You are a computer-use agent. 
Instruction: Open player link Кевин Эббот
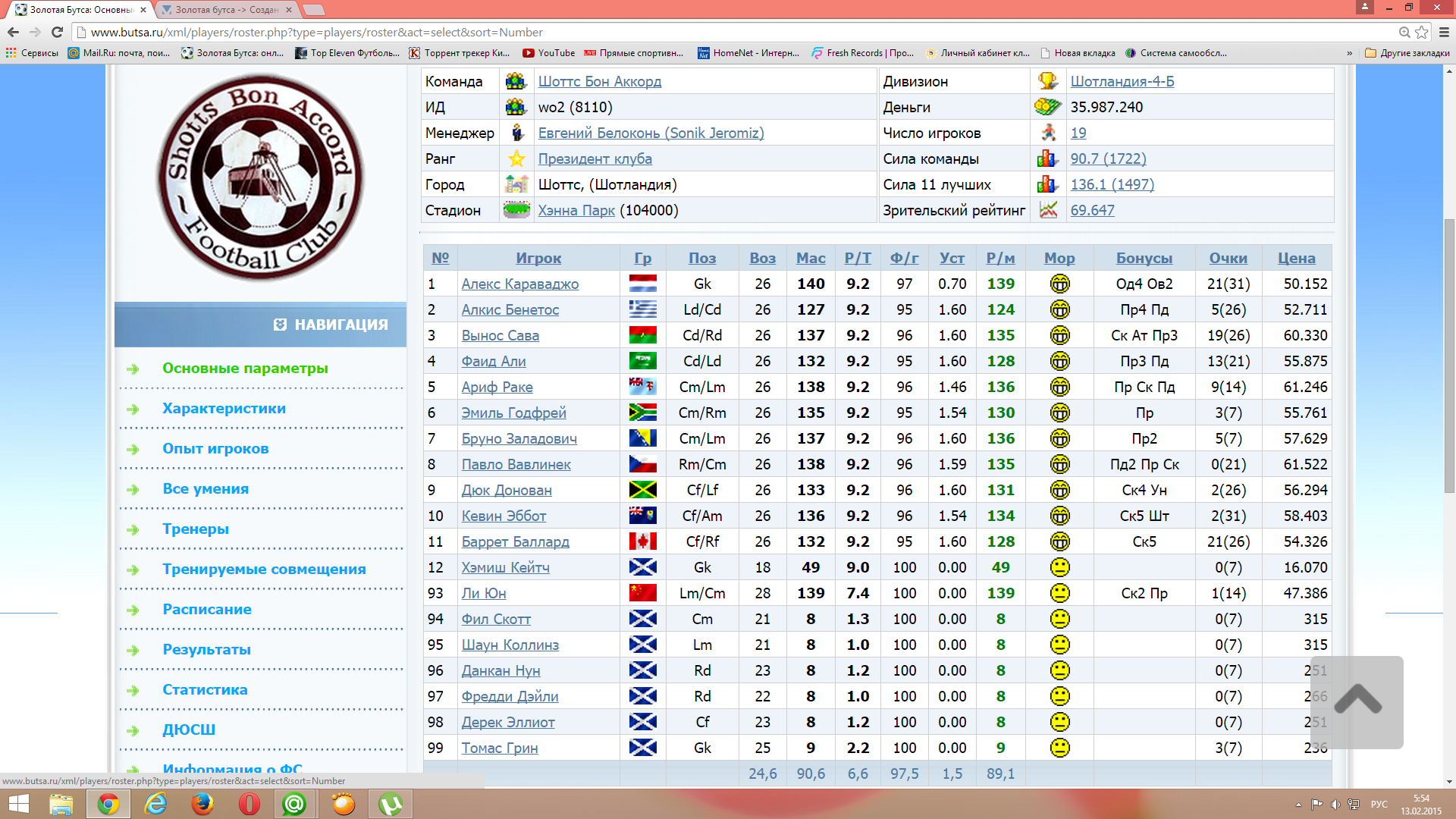(x=504, y=516)
